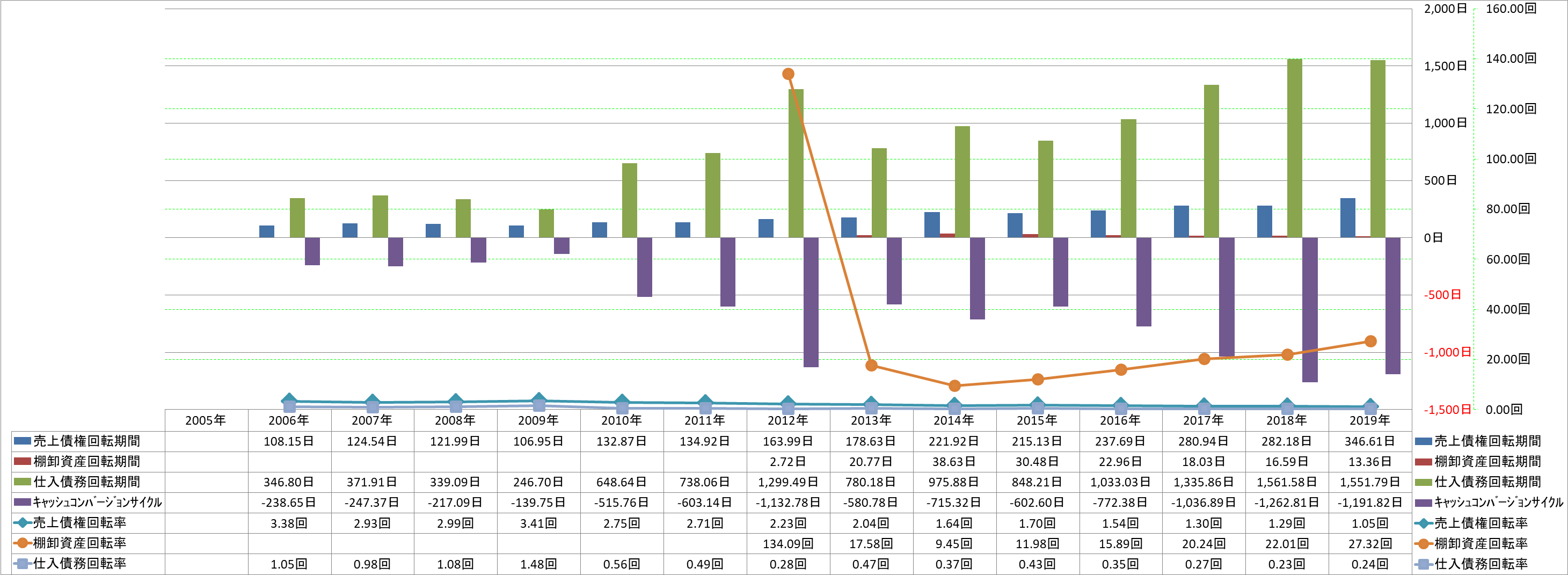
Task: Click the 棚卸資産回転率 orange circle marker in left legend
Action: (23, 543)
